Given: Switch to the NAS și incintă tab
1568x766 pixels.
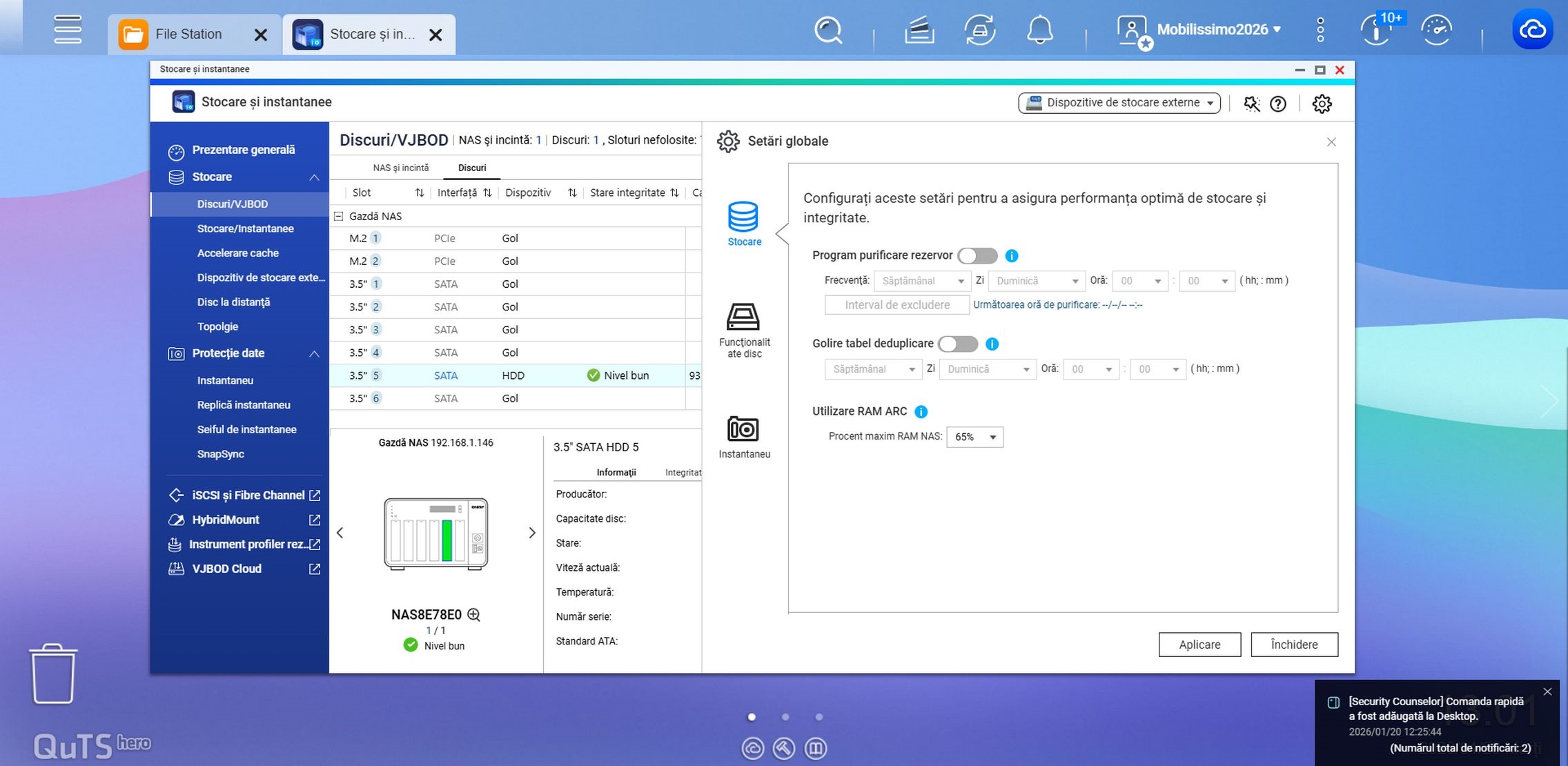Looking at the screenshot, I should 400,168.
